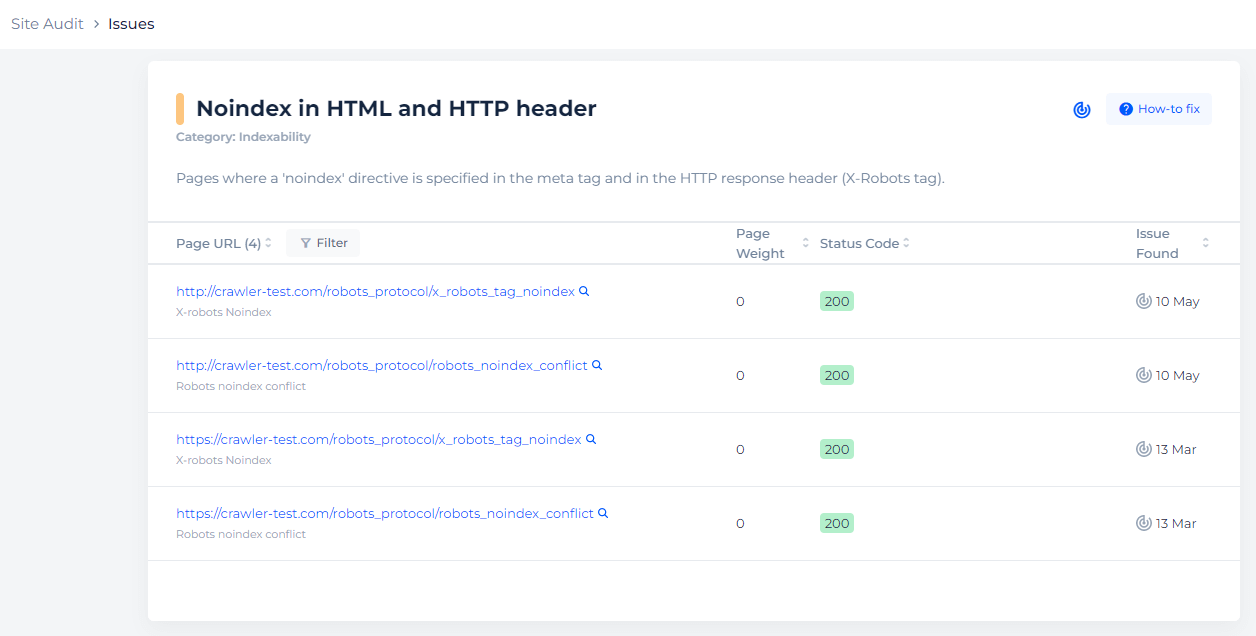The width and height of the screenshot is (1256, 636).
Task: Inspect https x_robots_tag_noindex via magnifier icon
Action: [591, 439]
